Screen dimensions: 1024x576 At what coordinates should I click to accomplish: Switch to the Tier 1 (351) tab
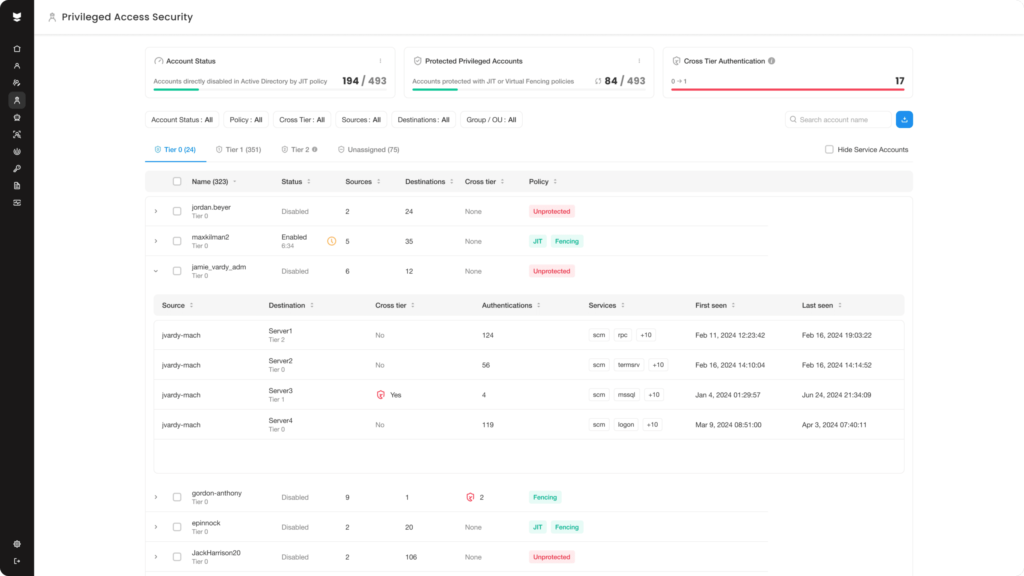point(238,150)
